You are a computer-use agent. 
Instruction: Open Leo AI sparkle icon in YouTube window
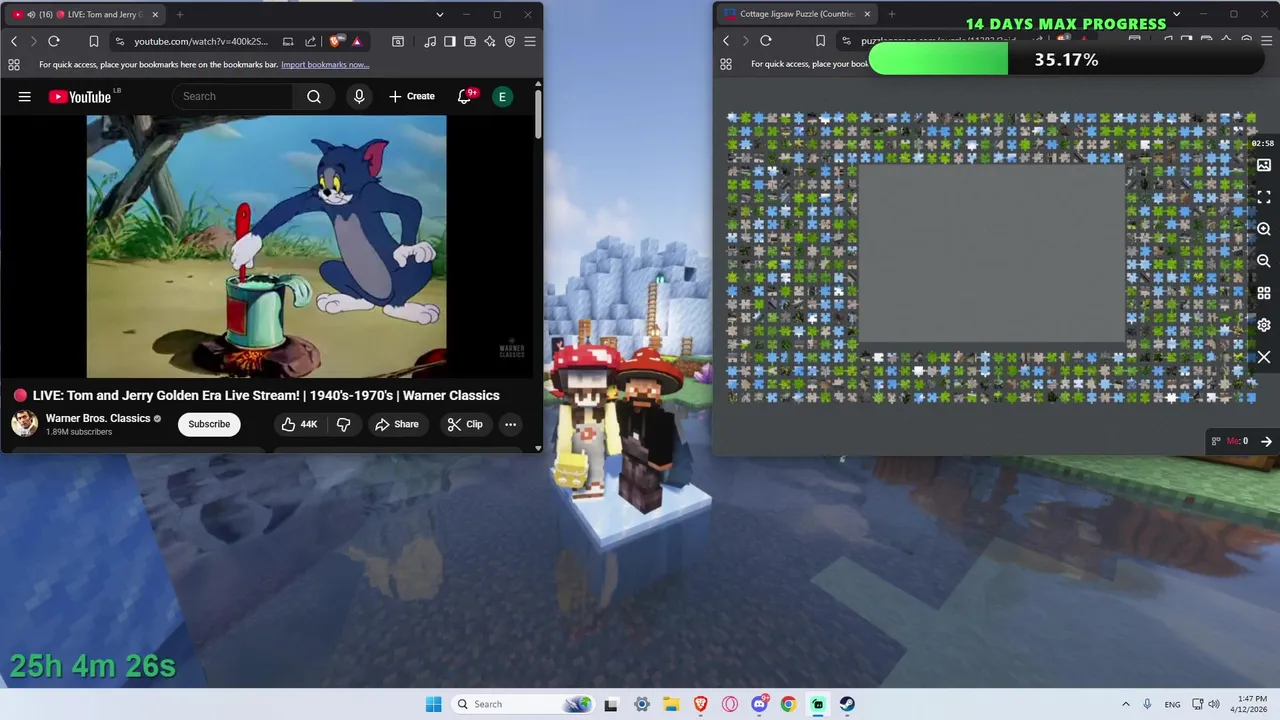click(490, 41)
